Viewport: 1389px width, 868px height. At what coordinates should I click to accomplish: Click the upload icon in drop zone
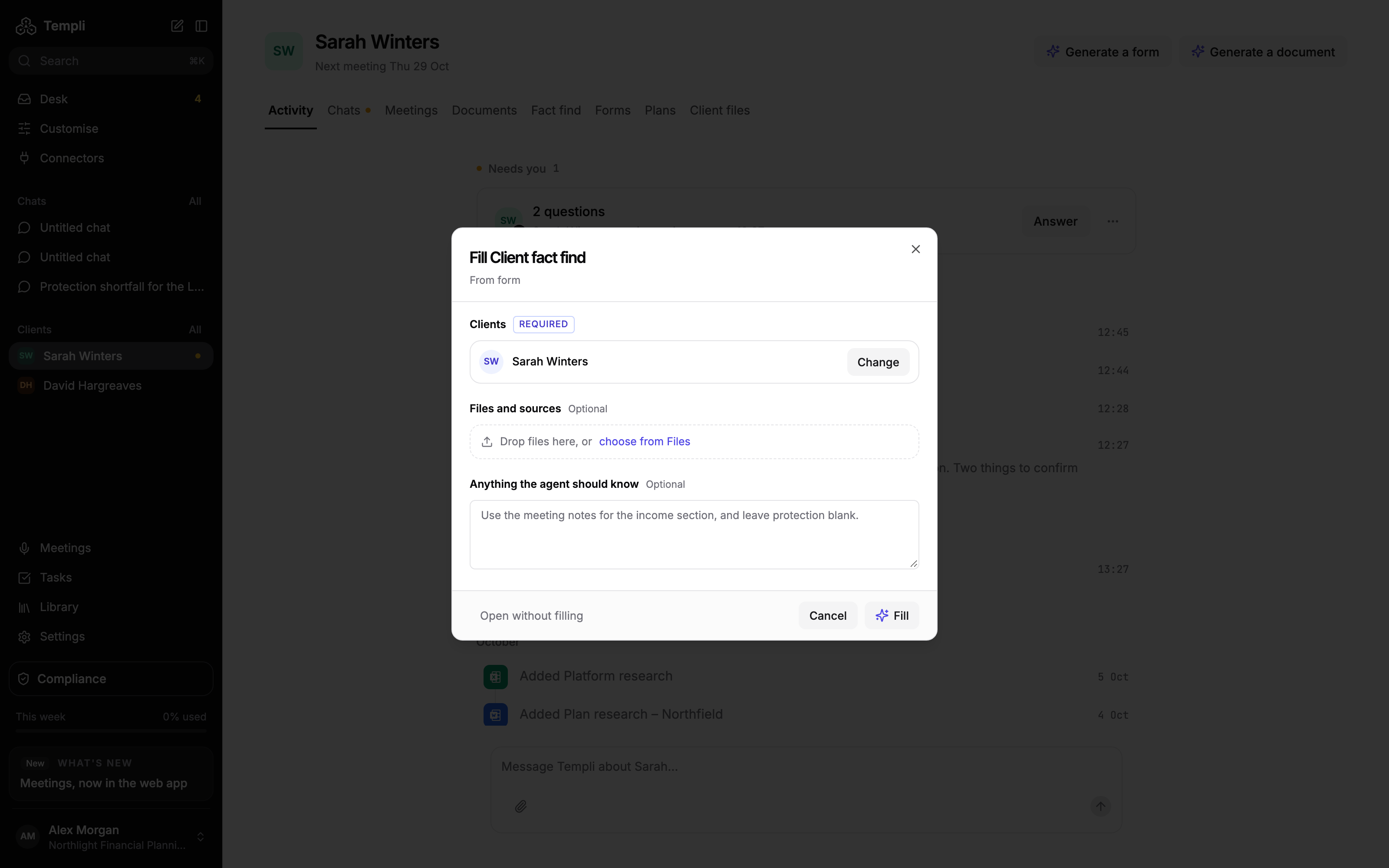[487, 441]
